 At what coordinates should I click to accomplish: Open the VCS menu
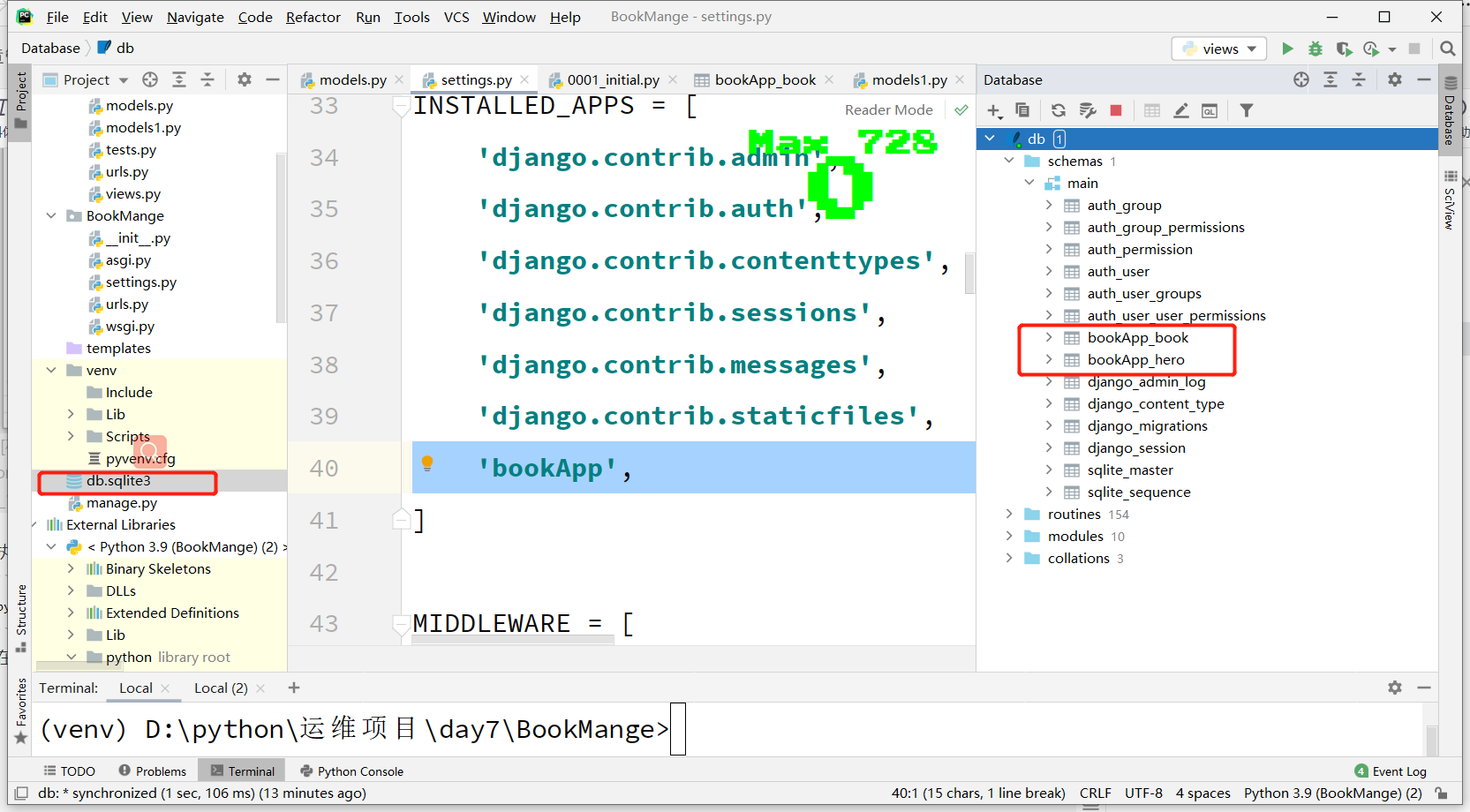[456, 17]
